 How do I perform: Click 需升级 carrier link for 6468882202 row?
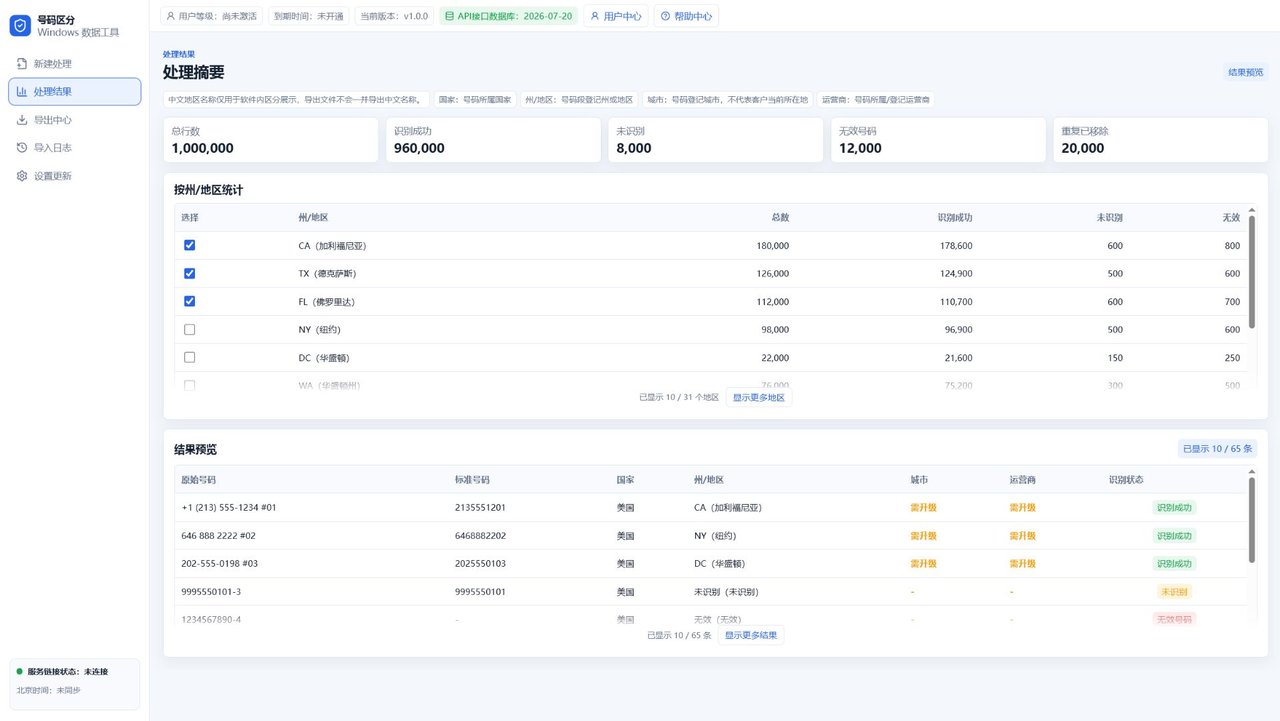(1023, 536)
